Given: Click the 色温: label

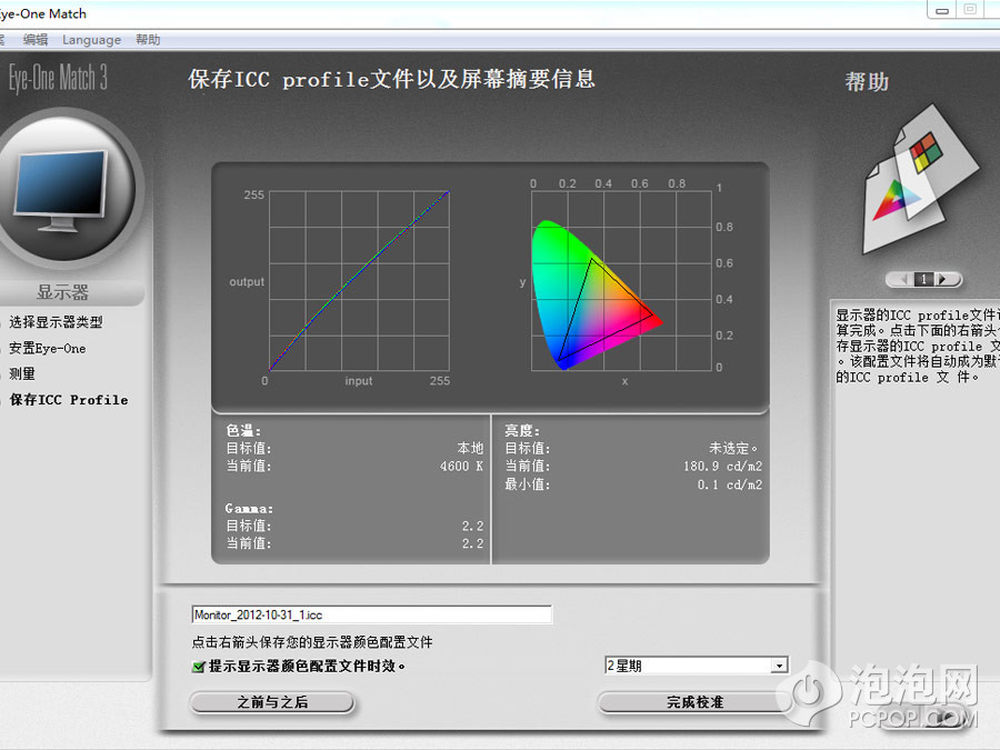Looking at the screenshot, I should pos(244,430).
